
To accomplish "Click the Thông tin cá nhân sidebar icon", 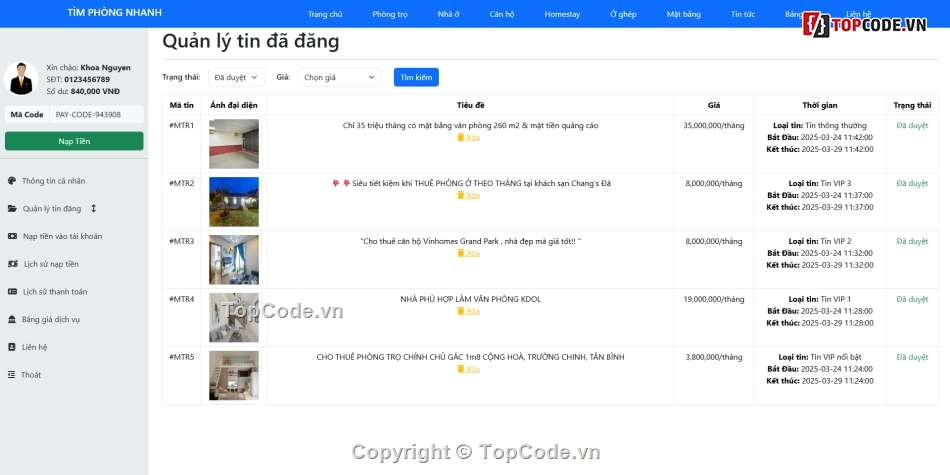I will point(12,181).
